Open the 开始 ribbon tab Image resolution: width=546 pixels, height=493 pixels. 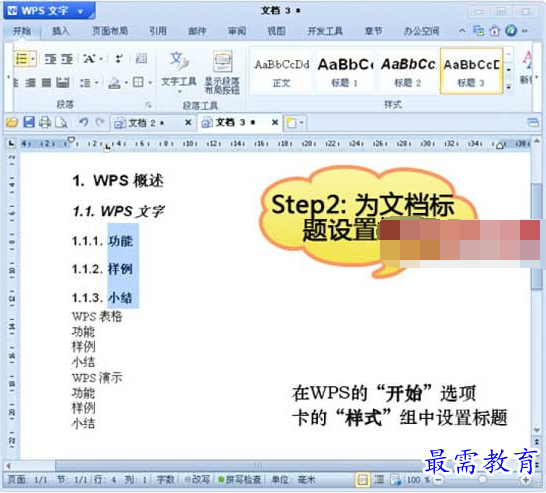[x=22, y=31]
